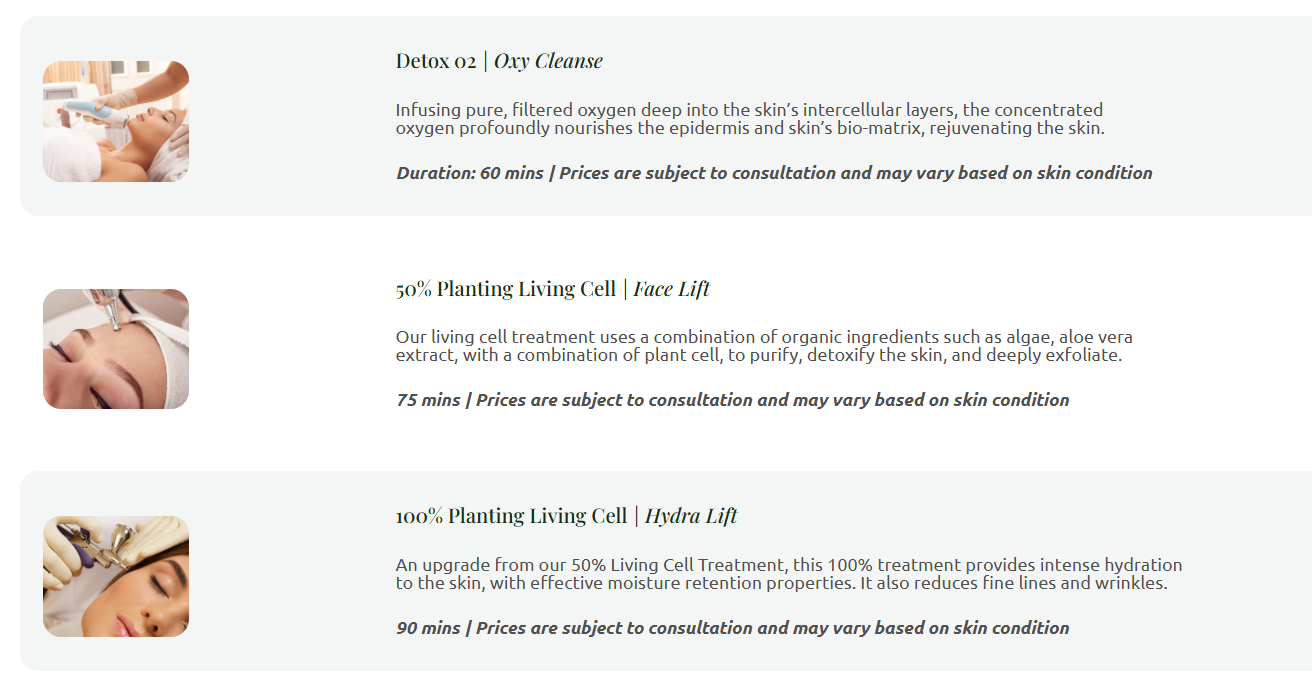This screenshot has width=1312, height=679.
Task: Select the italic 'Oxy Cleanse' title
Action: tap(549, 62)
